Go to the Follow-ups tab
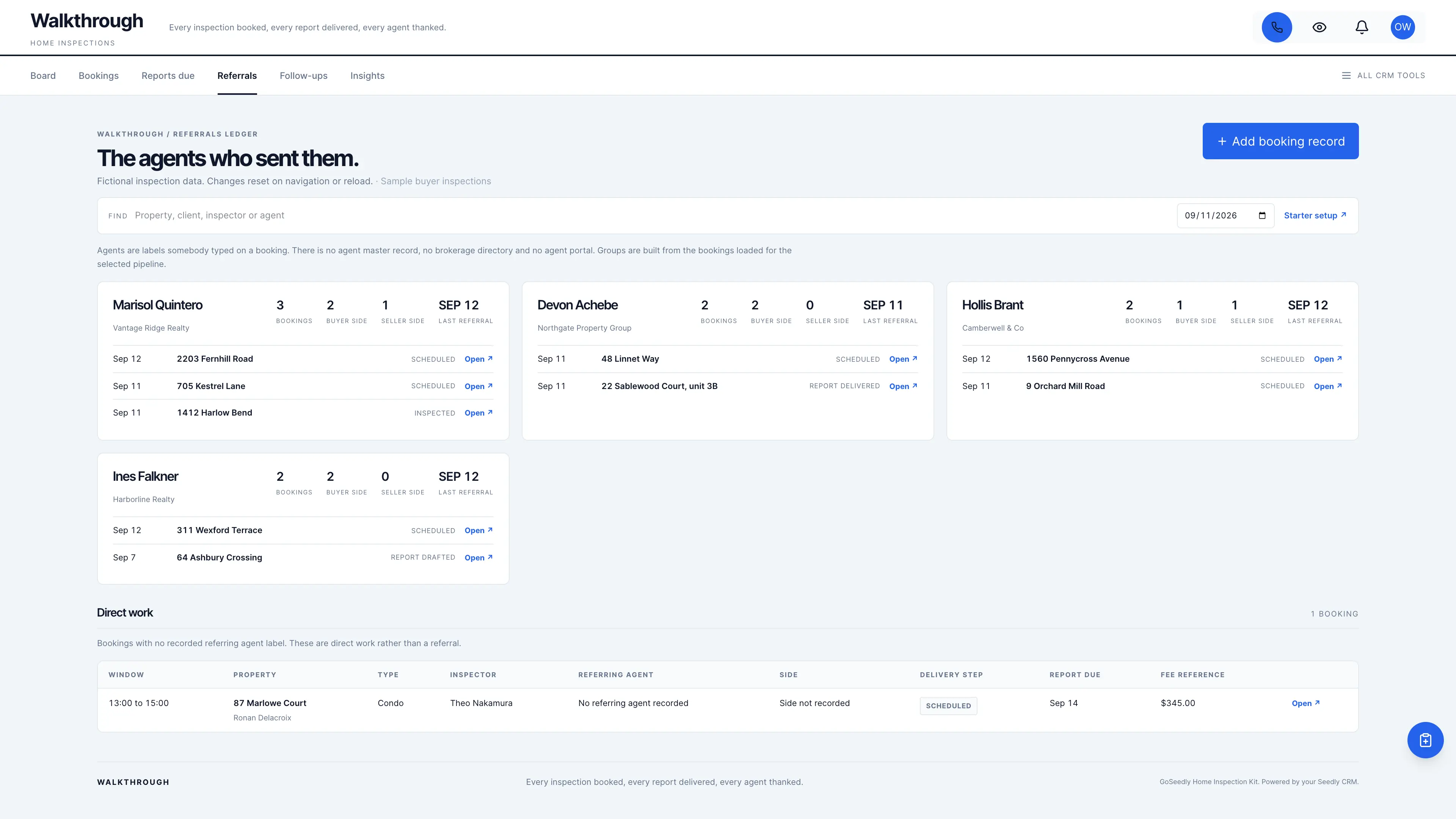The width and height of the screenshot is (1456, 819). tap(303, 76)
